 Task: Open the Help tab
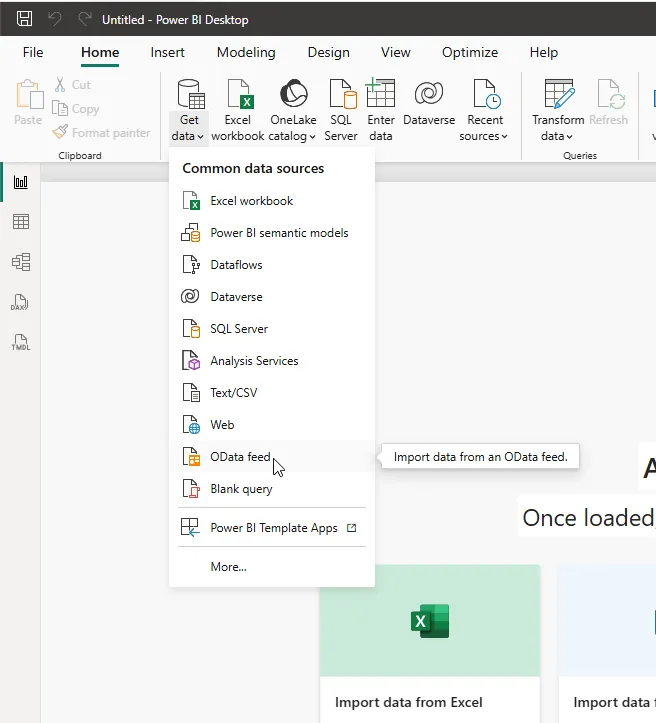pos(544,53)
